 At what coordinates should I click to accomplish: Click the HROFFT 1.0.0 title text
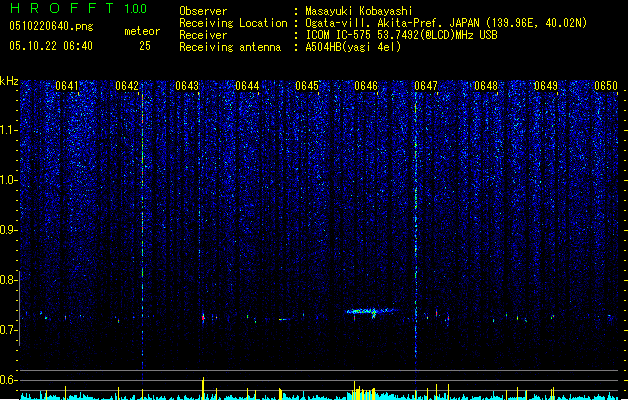(79, 8)
